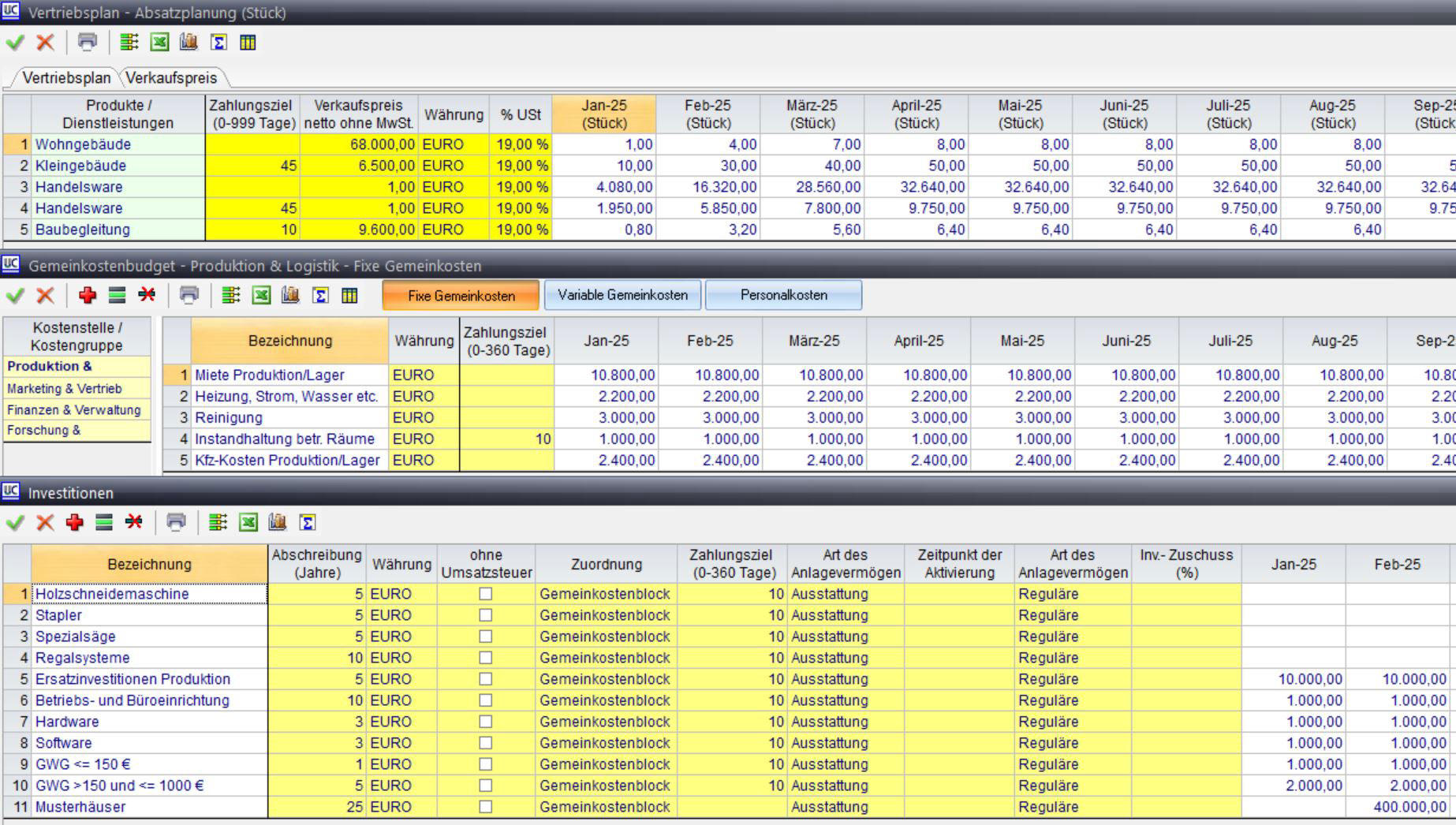This screenshot has width=1456, height=825.
Task: Check ohne Umsatzsteuer for Holzschneidemaschine
Action: [486, 594]
